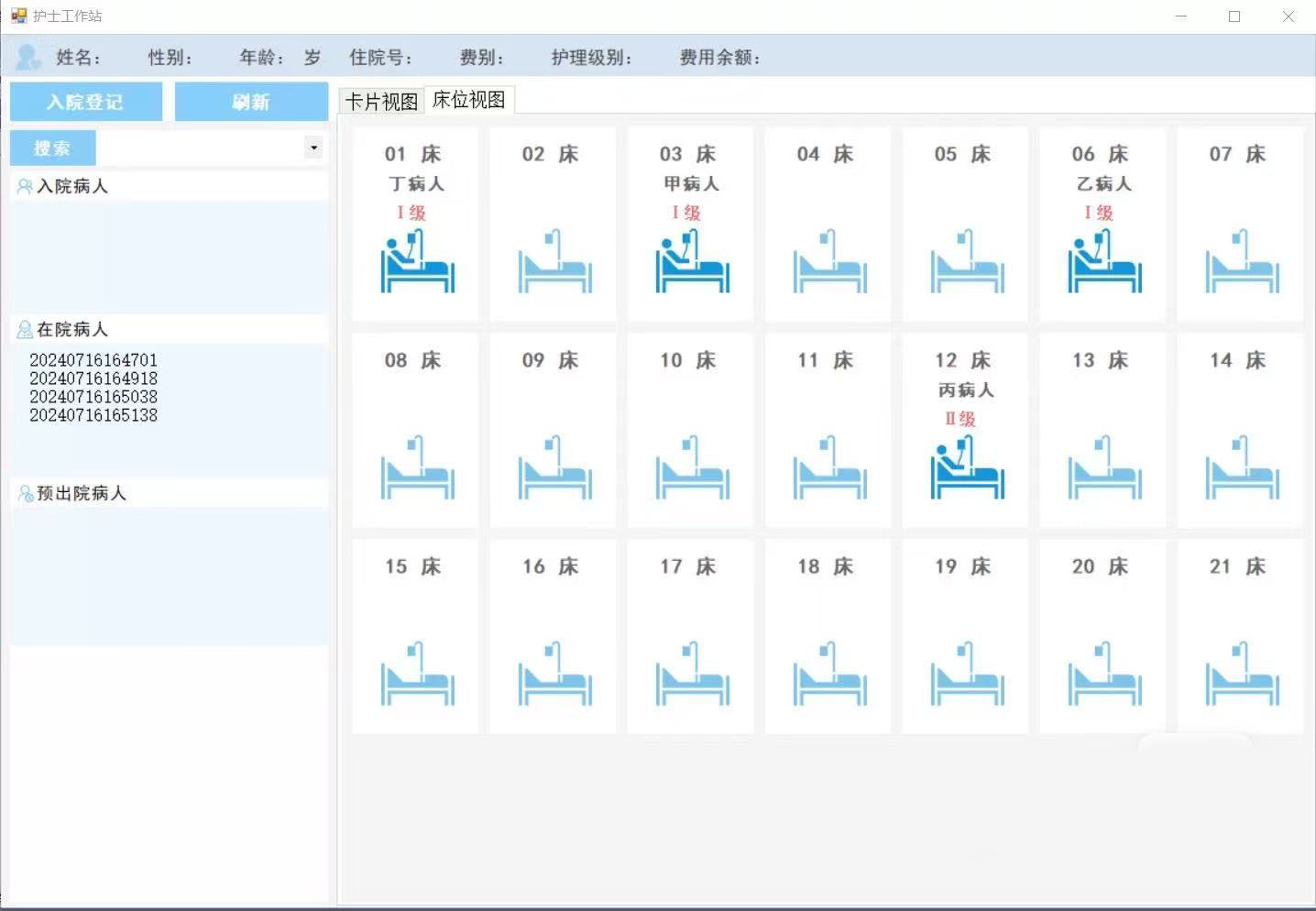This screenshot has height=911, width=1316.
Task: Click patient name 丙病人 on bed 12
Action: (966, 390)
